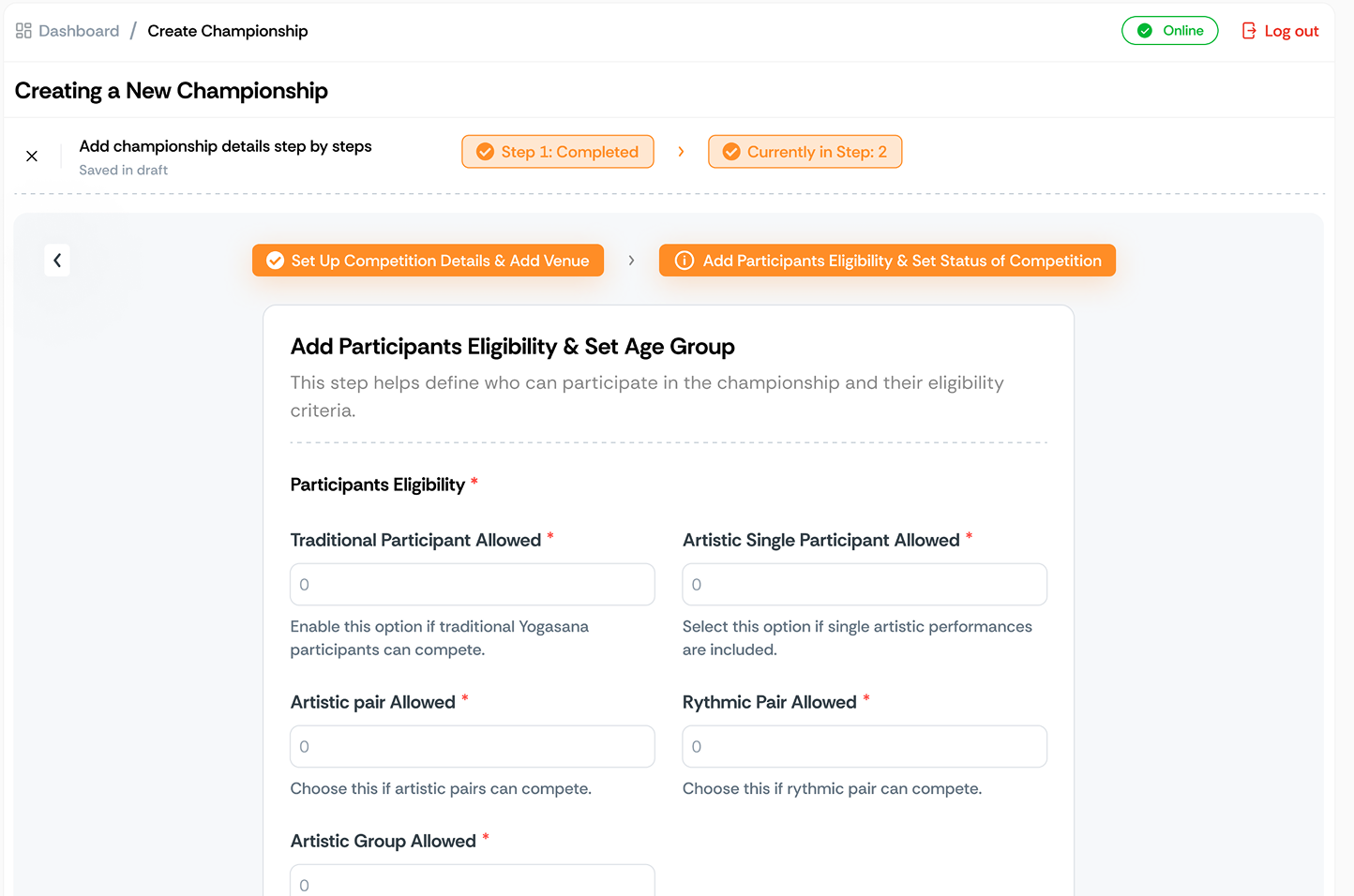Select the Rythmic Pair Allowed input box
The image size is (1354, 896).
click(864, 747)
